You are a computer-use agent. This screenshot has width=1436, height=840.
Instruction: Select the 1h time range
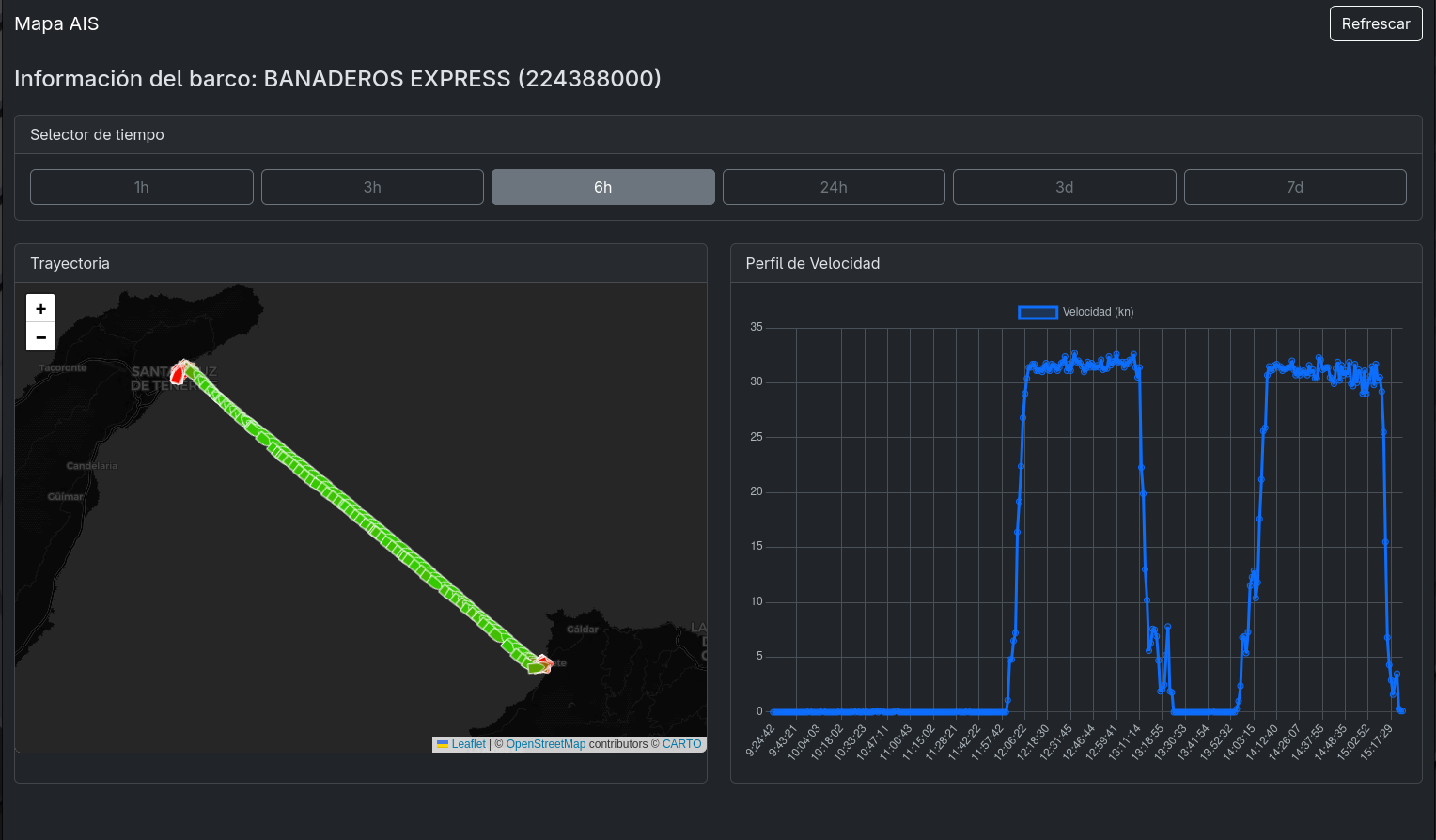coord(142,187)
